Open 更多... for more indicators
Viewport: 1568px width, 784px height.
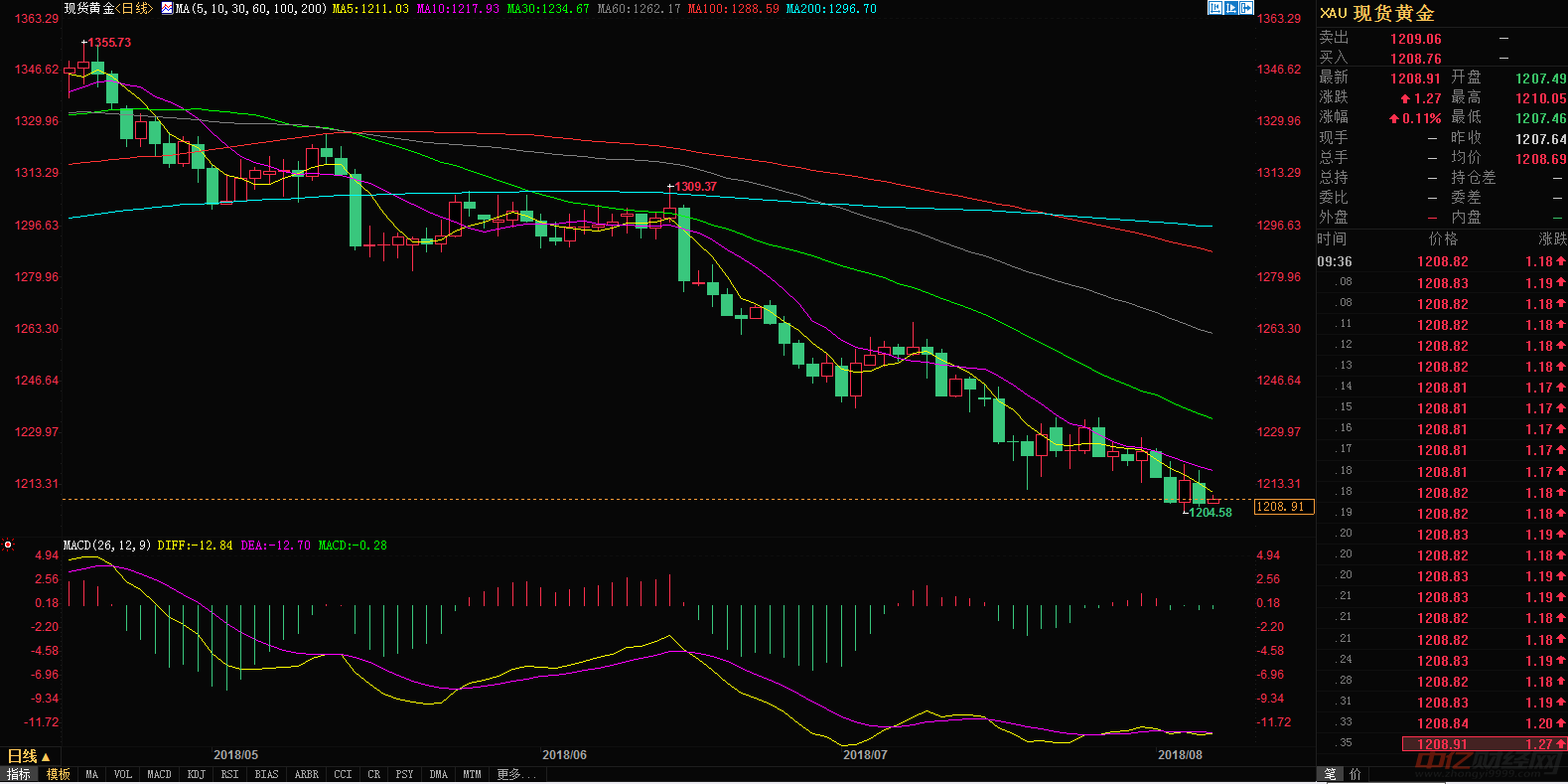tap(515, 774)
